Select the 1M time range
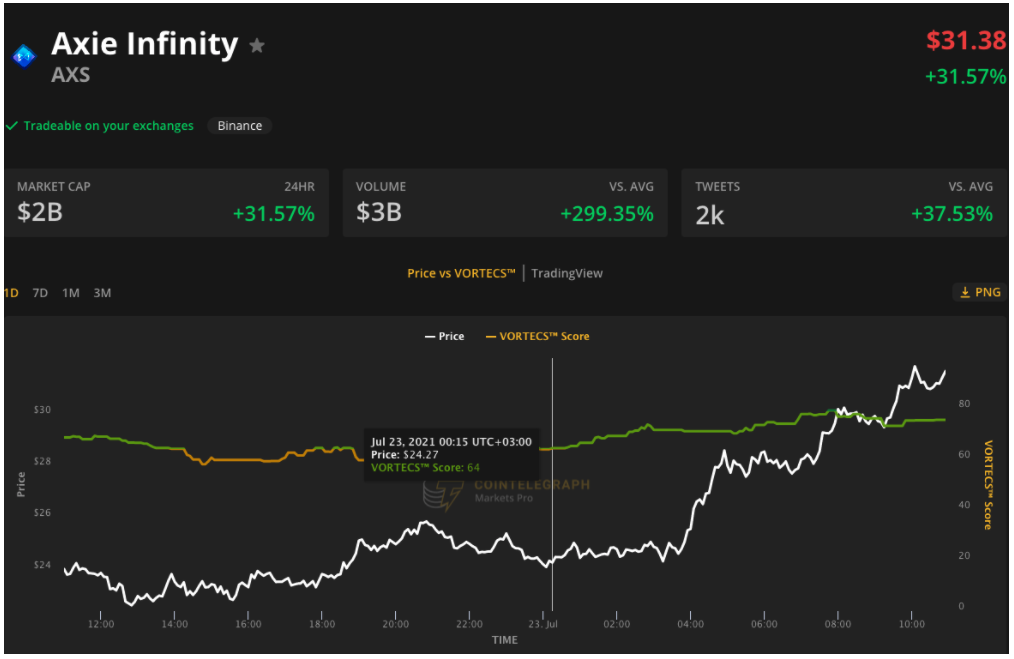This screenshot has height=659, width=1014. pyautogui.click(x=71, y=293)
